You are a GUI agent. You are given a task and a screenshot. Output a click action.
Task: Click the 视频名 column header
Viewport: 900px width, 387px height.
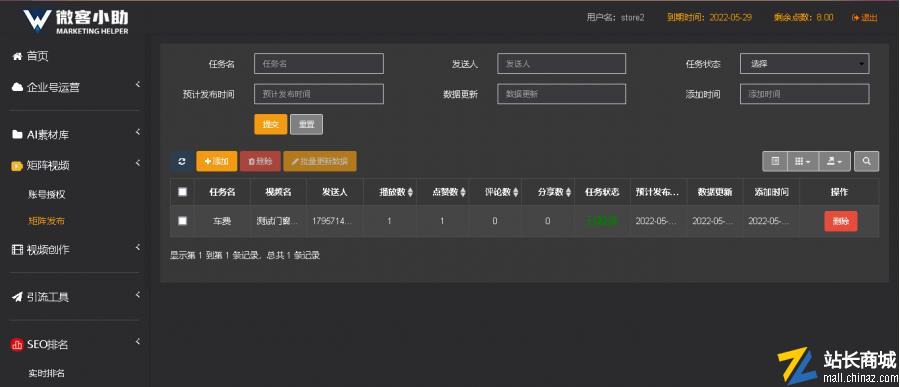click(x=278, y=192)
